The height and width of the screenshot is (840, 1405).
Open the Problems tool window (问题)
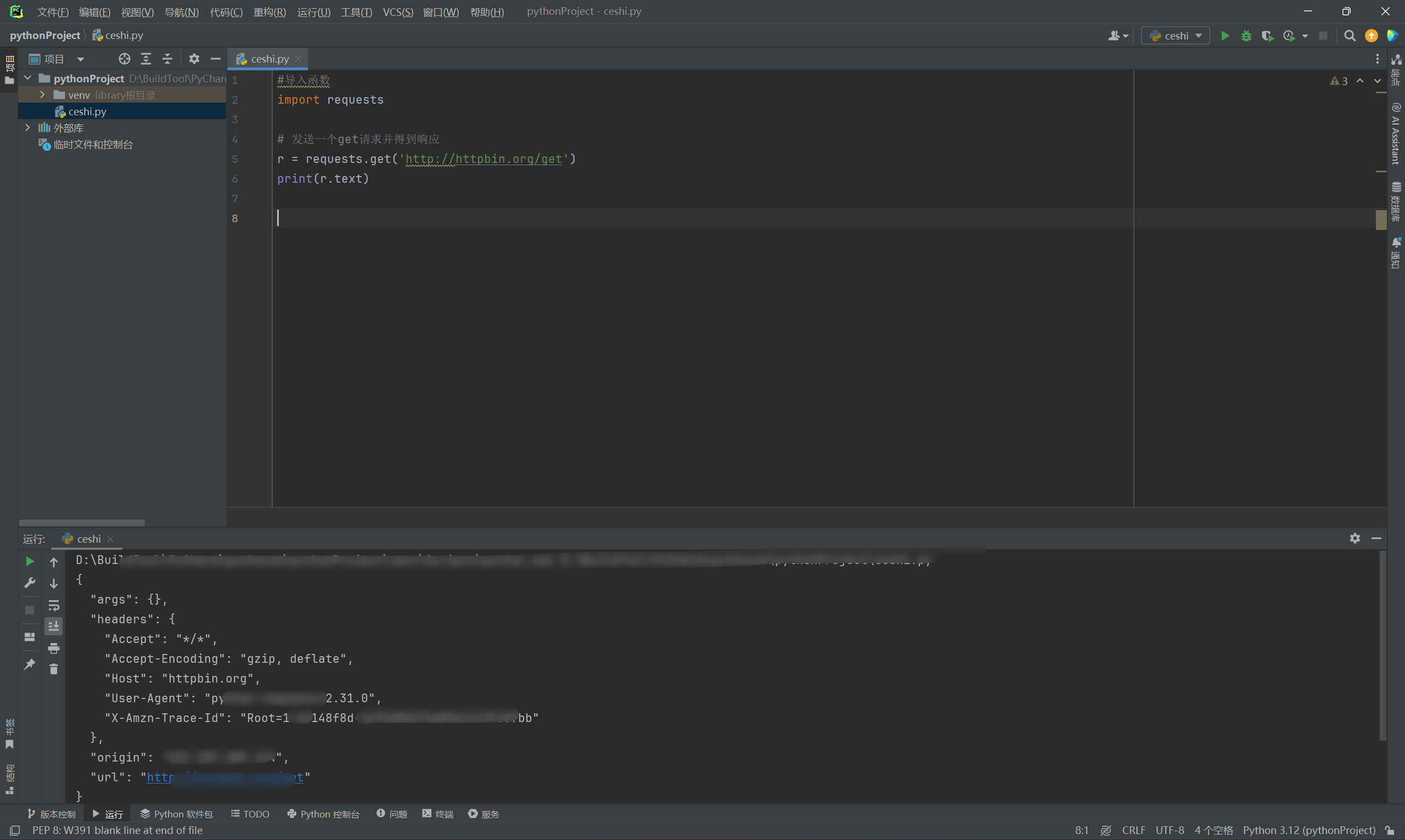392,814
